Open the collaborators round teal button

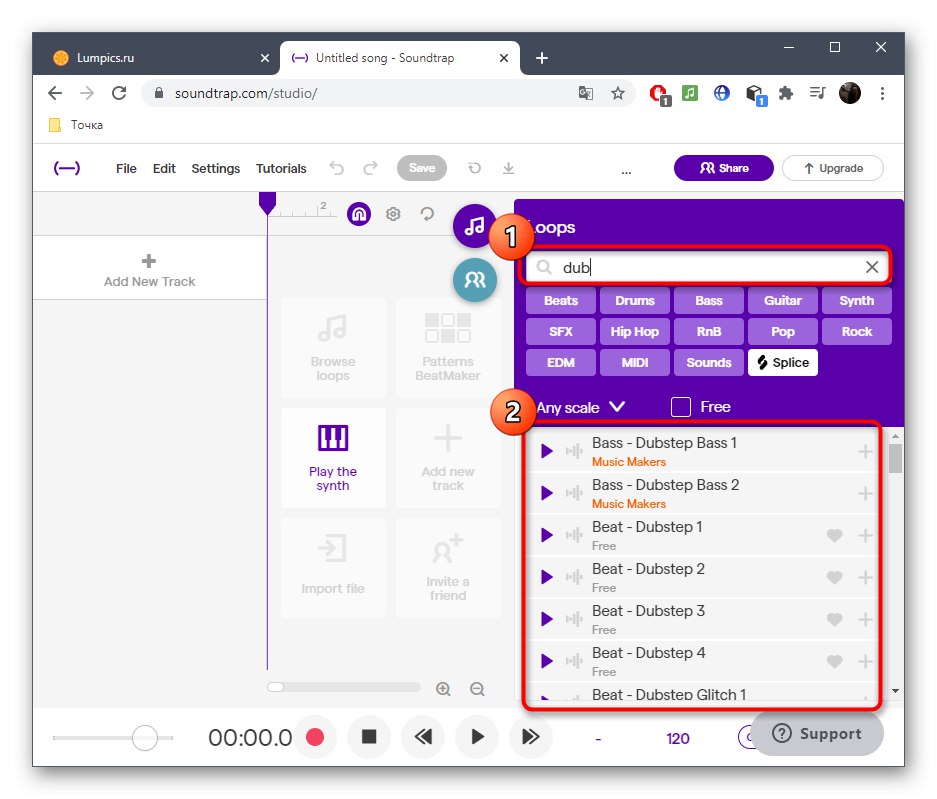[x=475, y=280]
